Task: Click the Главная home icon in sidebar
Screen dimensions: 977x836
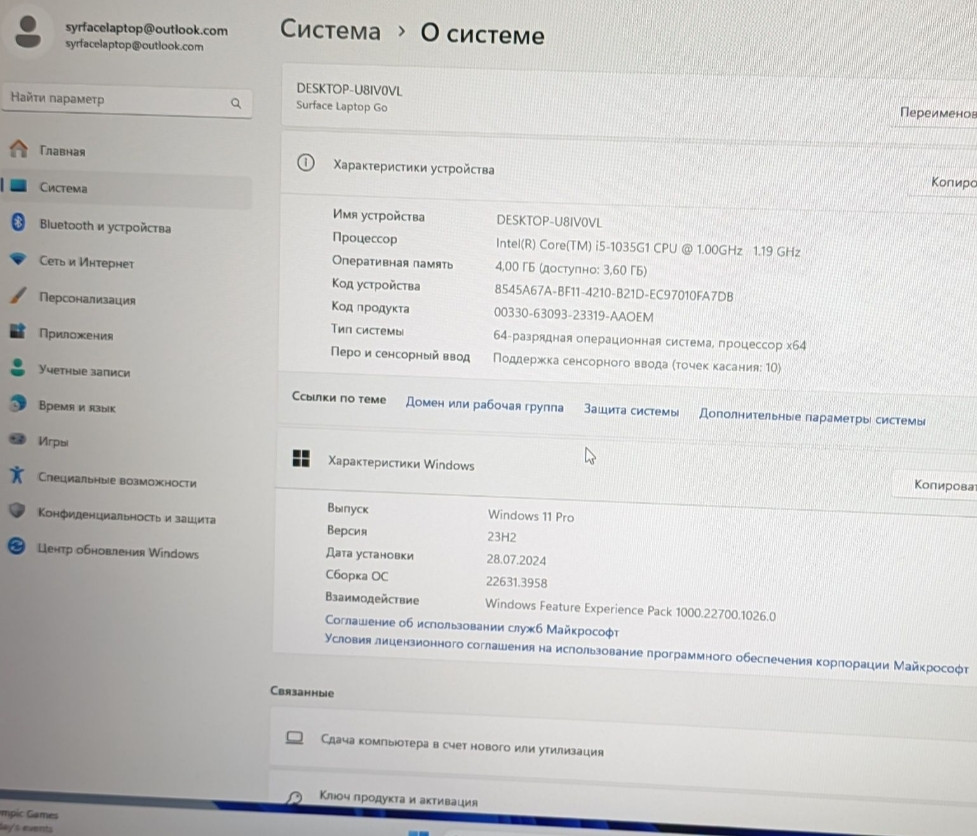Action: point(17,150)
